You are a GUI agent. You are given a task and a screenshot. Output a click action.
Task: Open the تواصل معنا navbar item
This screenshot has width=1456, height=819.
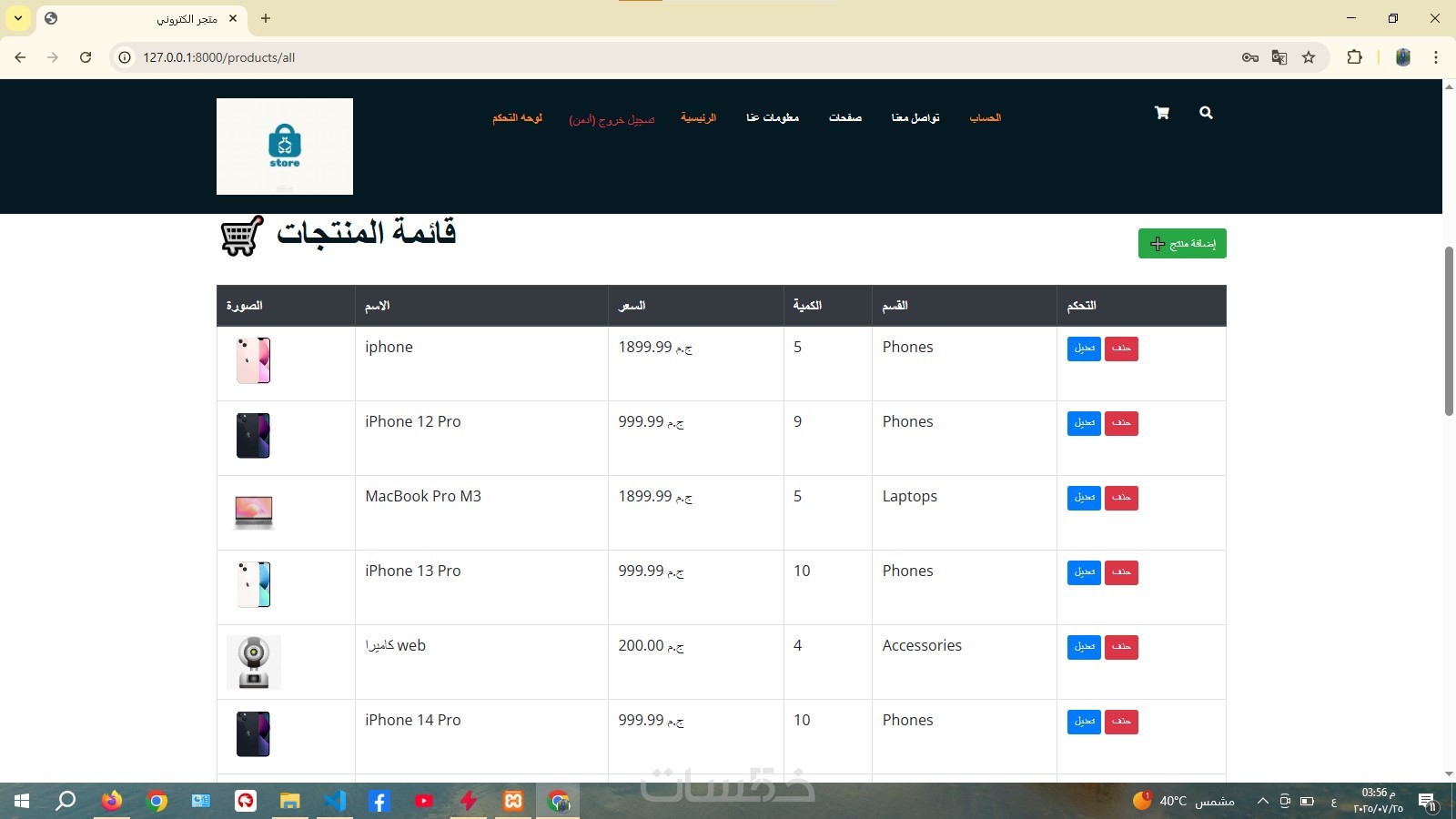coord(915,117)
